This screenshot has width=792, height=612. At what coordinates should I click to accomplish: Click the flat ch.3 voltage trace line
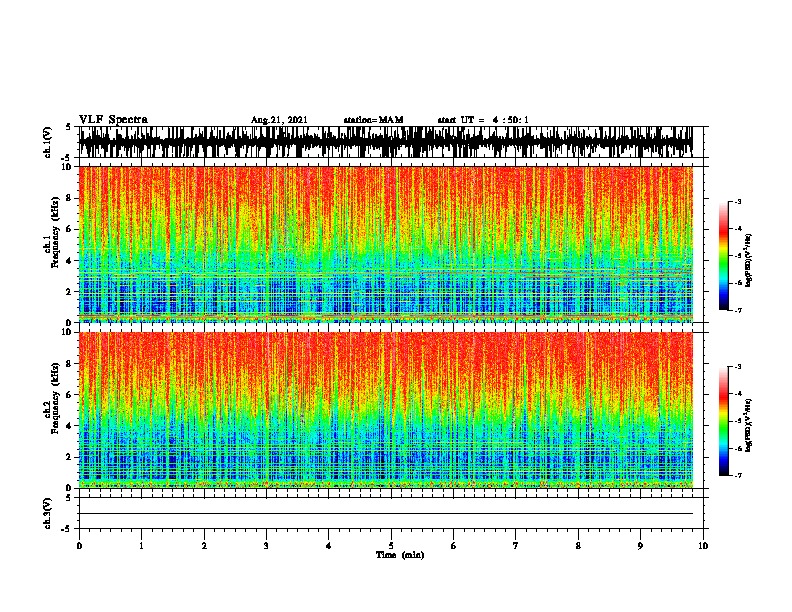pyautogui.click(x=386, y=514)
